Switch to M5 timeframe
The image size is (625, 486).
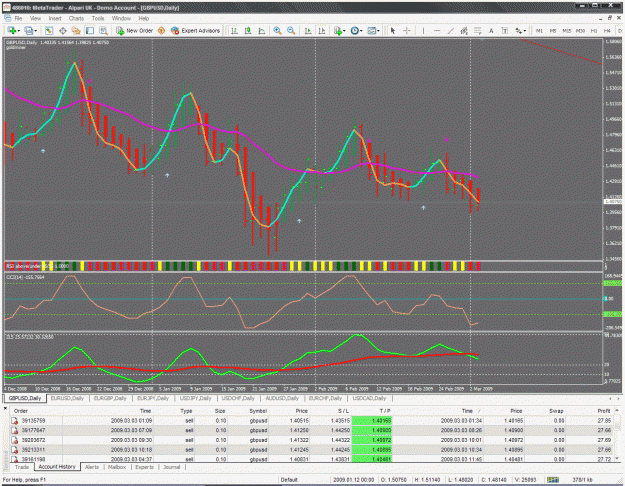point(553,31)
